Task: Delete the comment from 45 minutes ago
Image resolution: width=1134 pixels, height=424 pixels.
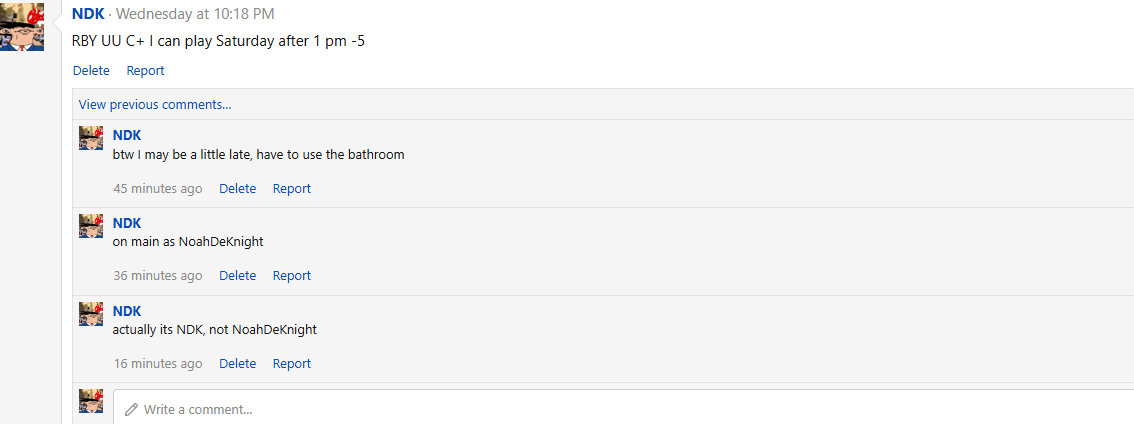Action: (237, 188)
